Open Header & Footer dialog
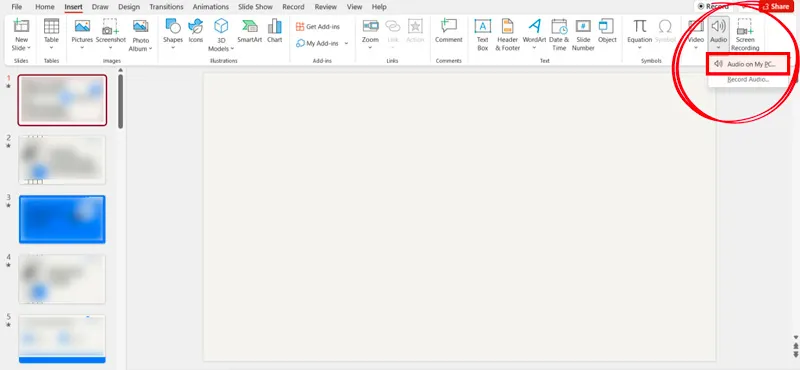800x370 pixels. point(508,35)
